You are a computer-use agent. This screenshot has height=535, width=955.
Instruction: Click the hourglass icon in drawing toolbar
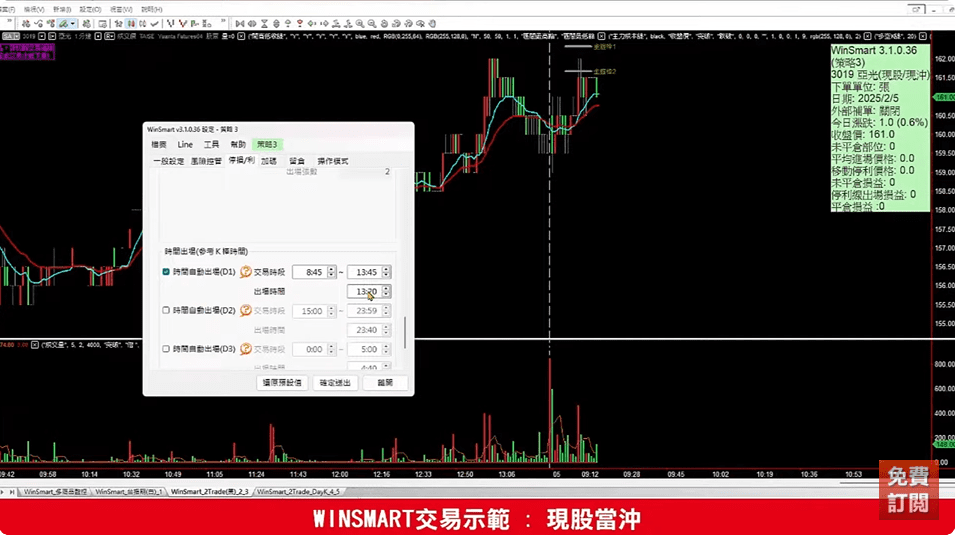(x=264, y=24)
